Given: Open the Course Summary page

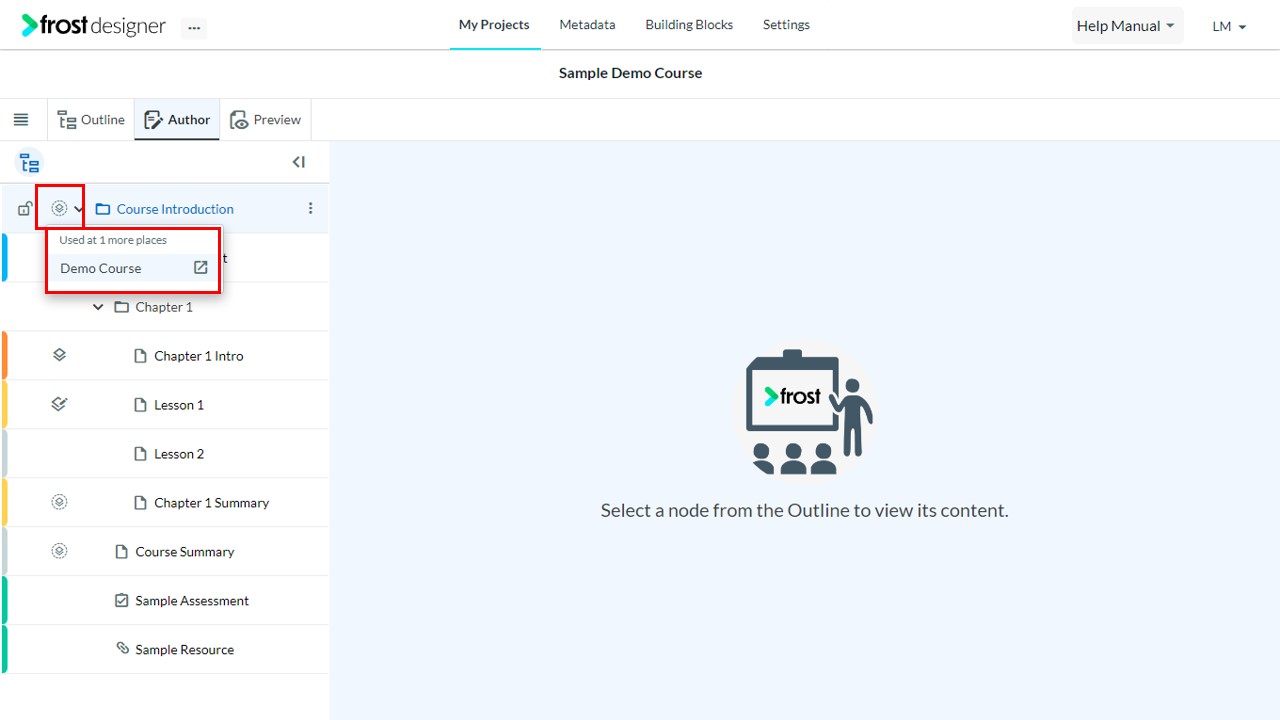Looking at the screenshot, I should 185,552.
